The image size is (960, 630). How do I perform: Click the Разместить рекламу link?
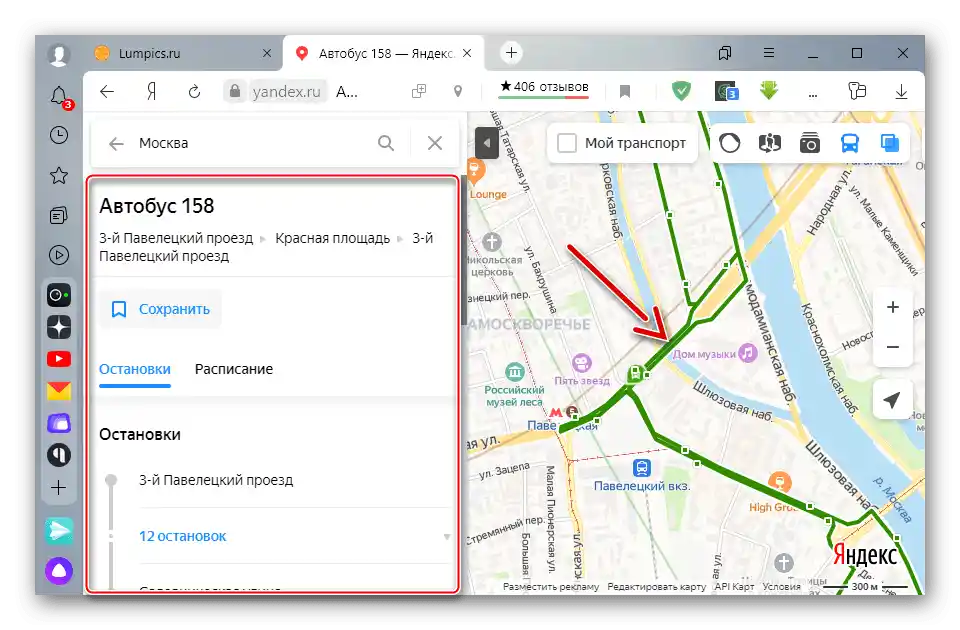[x=551, y=587]
